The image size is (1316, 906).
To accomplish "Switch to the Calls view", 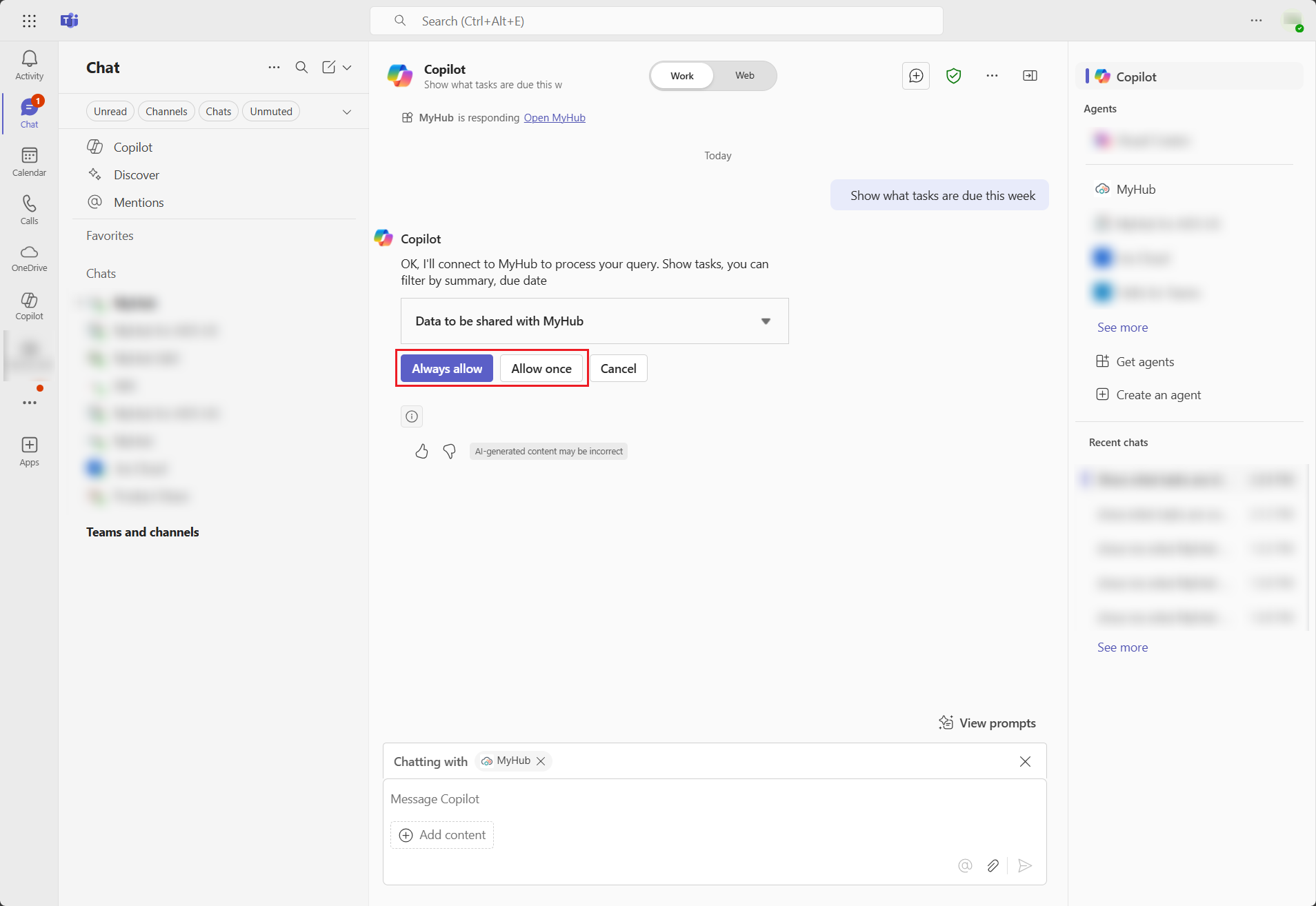I will pos(29,209).
